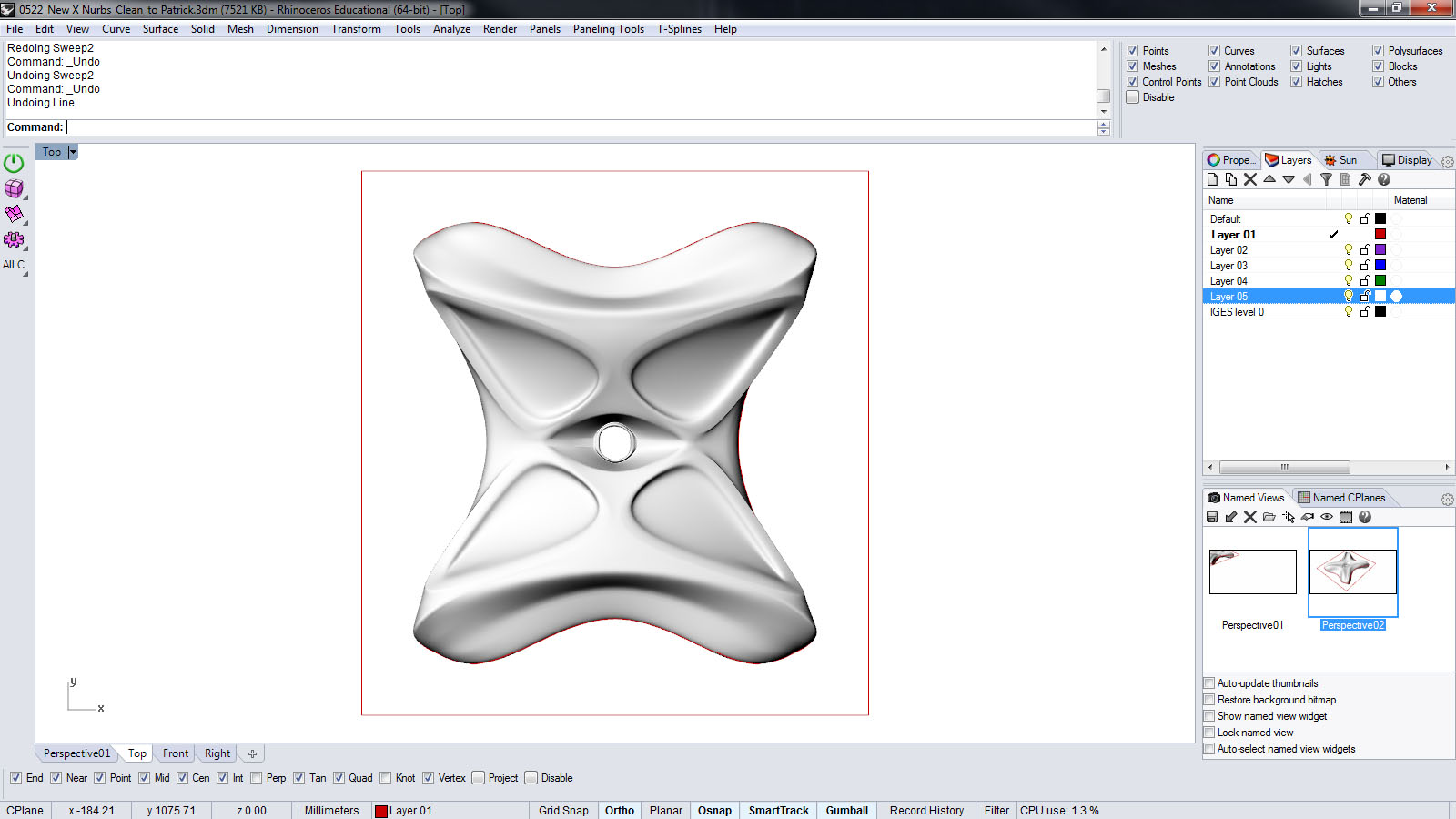Toggle Layer 03 visibility light bulb
The image size is (1456, 819).
[x=1349, y=265]
